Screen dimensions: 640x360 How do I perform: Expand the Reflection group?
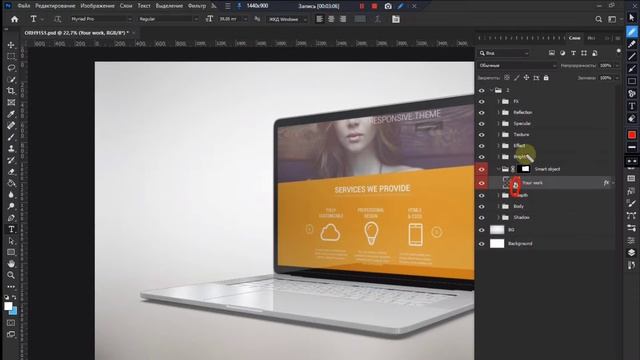[498, 112]
